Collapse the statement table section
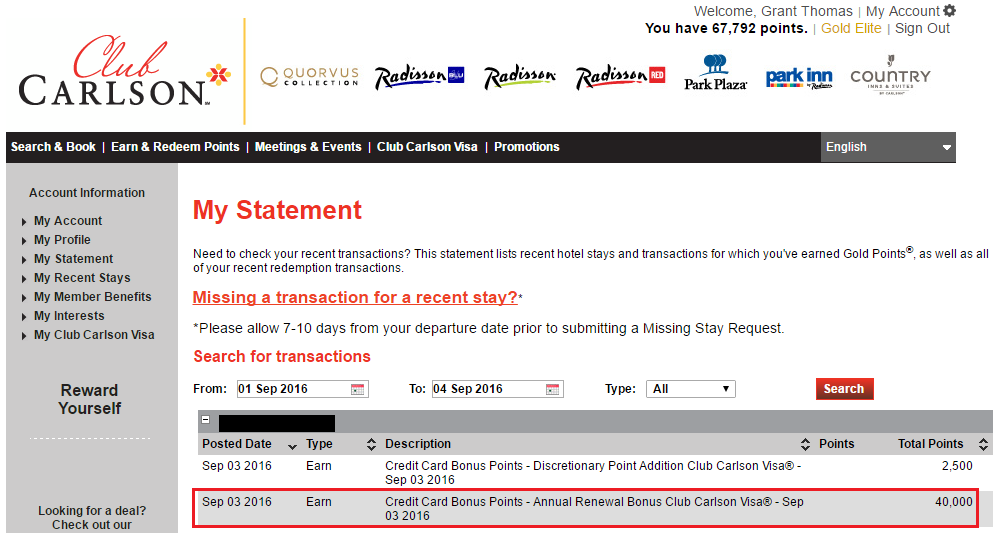 point(206,422)
